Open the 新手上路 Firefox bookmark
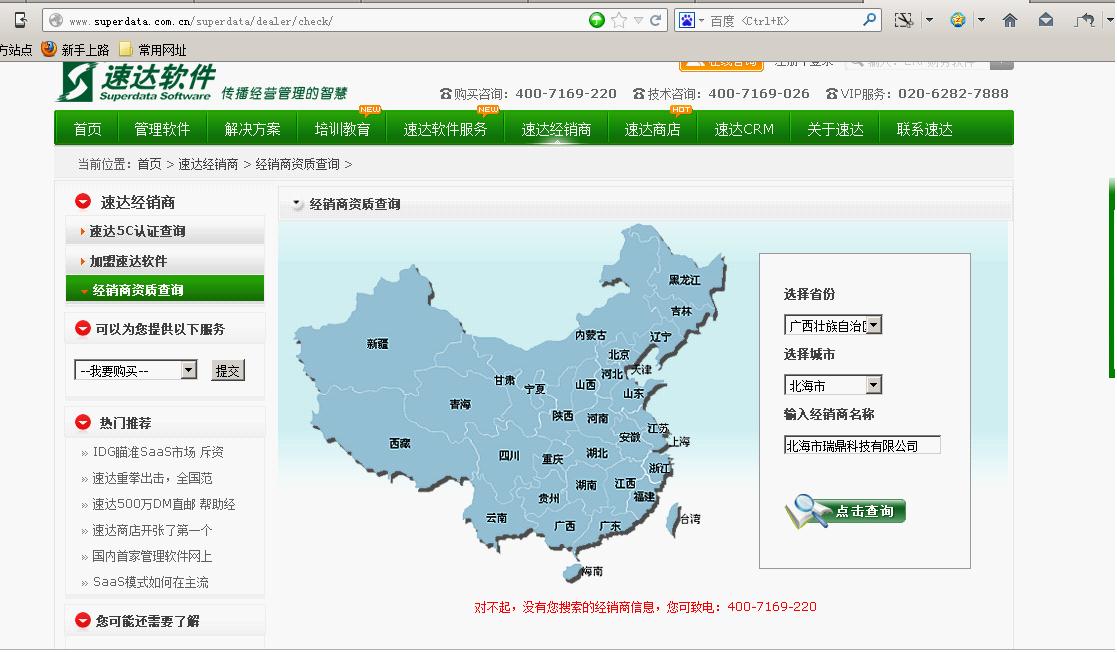 [75, 49]
